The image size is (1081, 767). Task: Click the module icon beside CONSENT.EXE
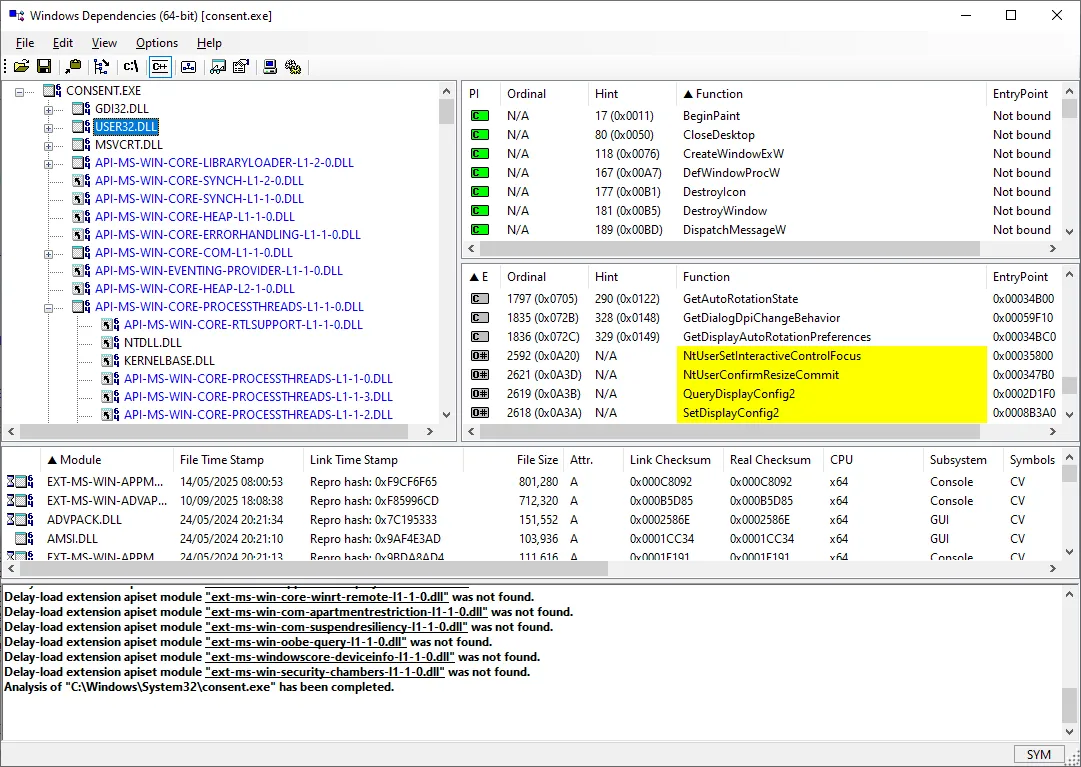point(52,90)
